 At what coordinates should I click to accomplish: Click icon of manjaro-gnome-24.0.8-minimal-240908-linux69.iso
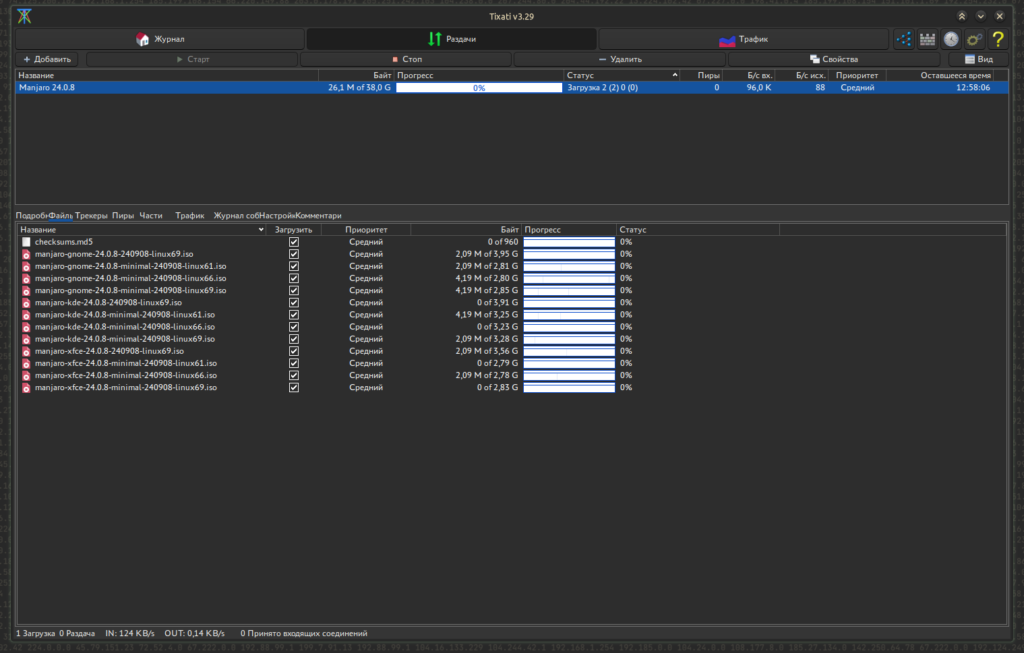[x=26, y=291]
